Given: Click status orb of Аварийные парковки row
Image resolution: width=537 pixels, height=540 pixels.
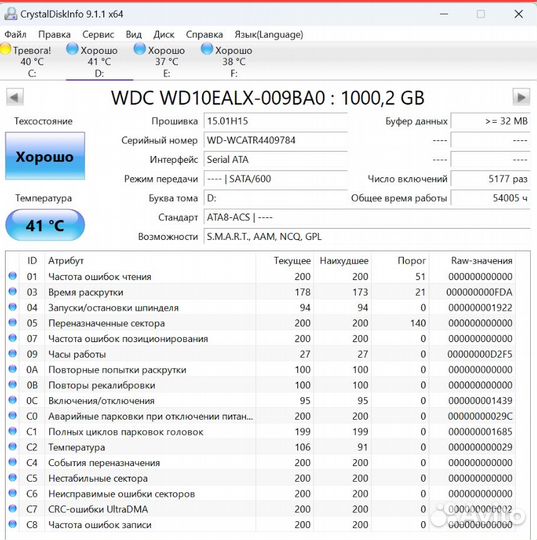Looking at the screenshot, I should 13,415.
